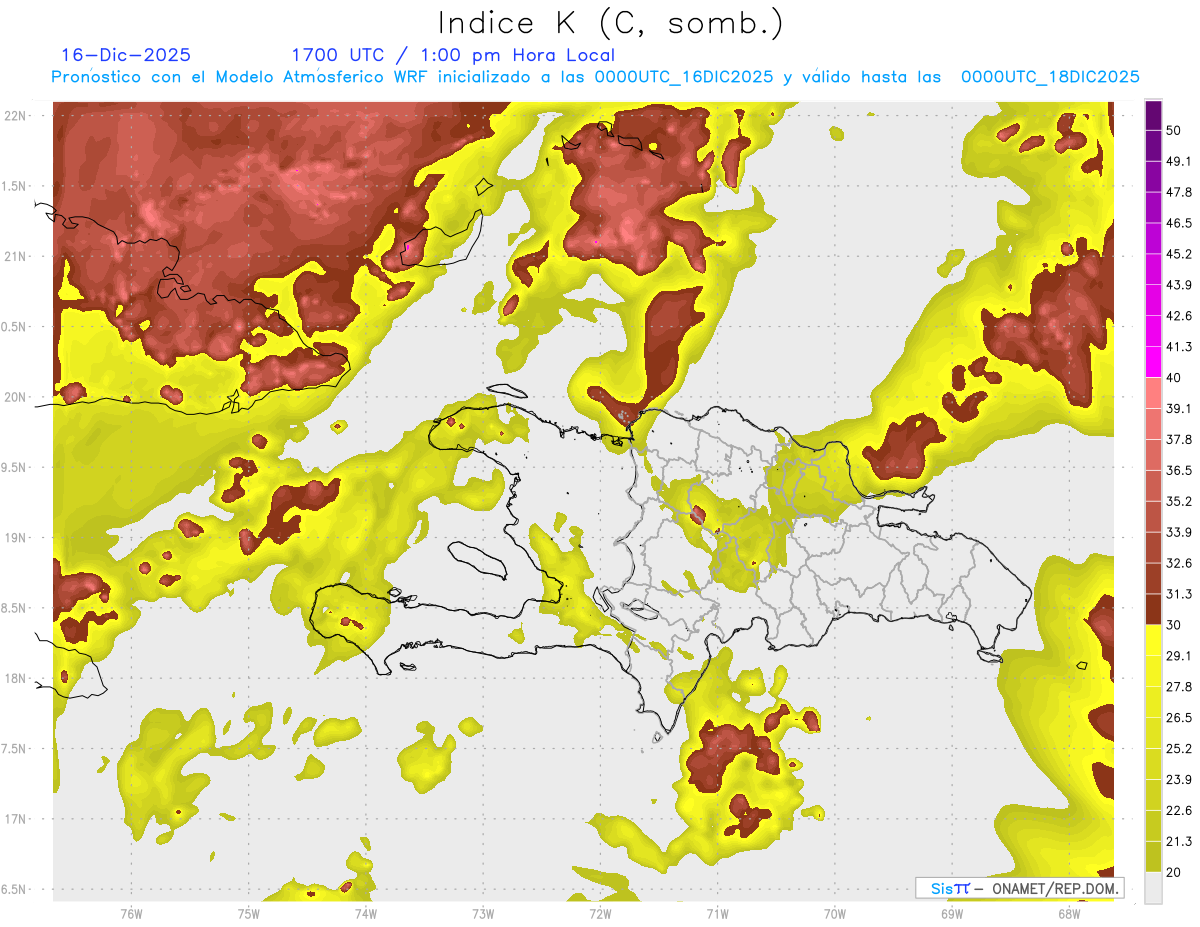
Task: Click the '75W' longitude label
Action: (248, 912)
